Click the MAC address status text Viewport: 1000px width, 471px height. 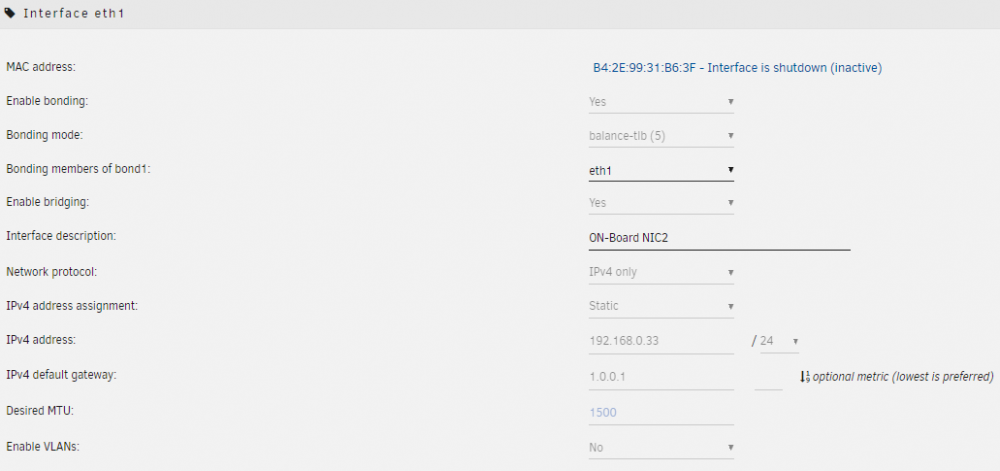point(737,68)
